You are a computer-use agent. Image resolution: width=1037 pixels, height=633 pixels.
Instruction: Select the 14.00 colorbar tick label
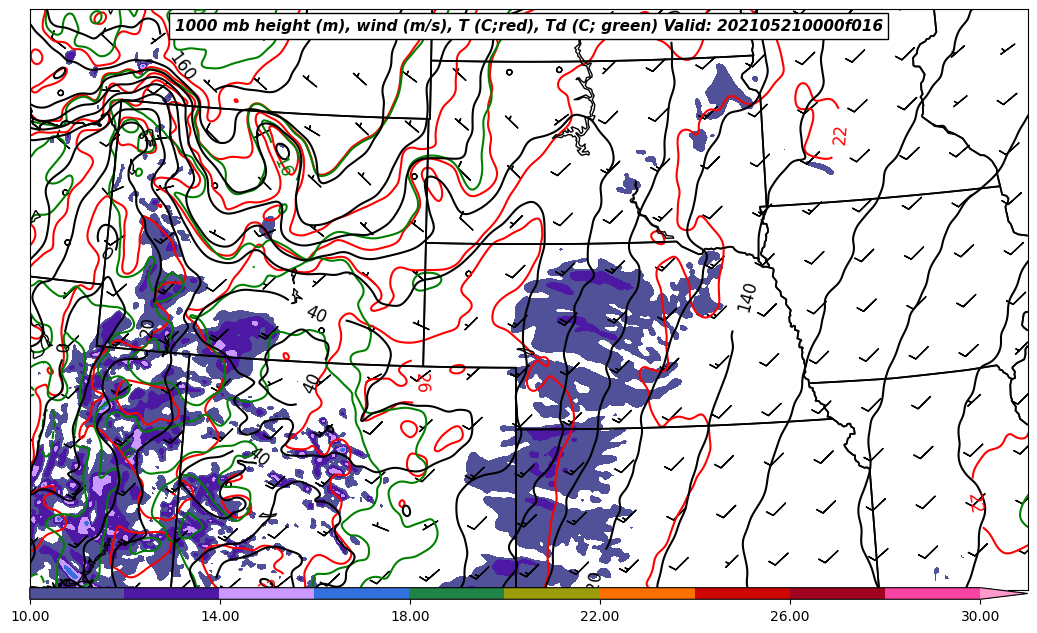(x=220, y=617)
